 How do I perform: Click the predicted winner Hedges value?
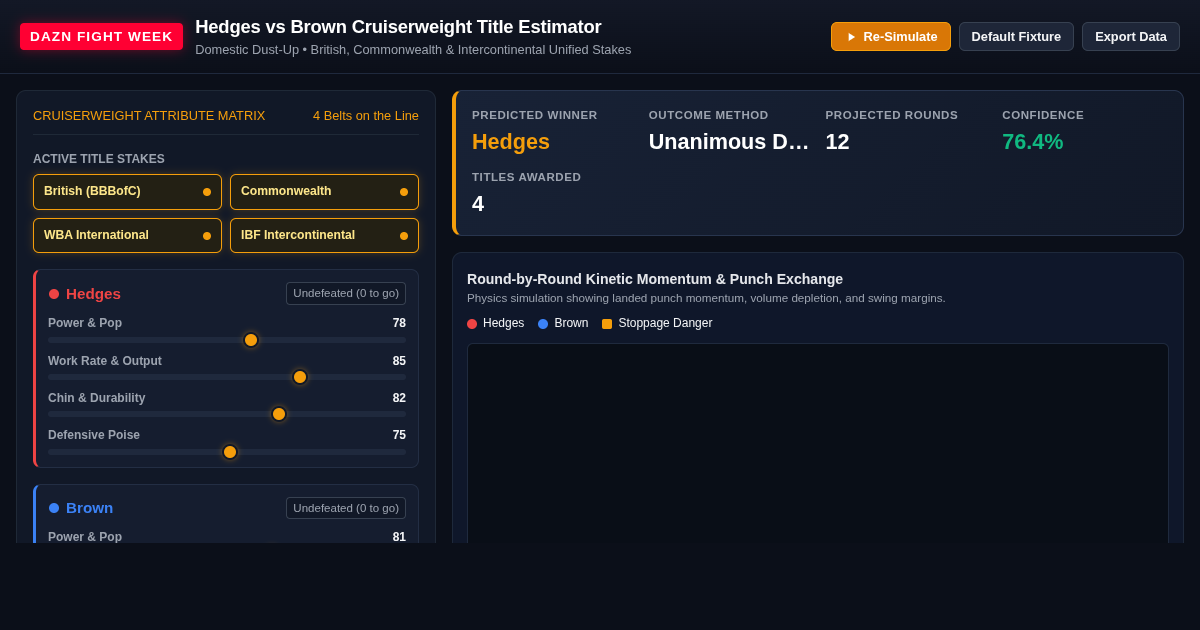click(511, 142)
